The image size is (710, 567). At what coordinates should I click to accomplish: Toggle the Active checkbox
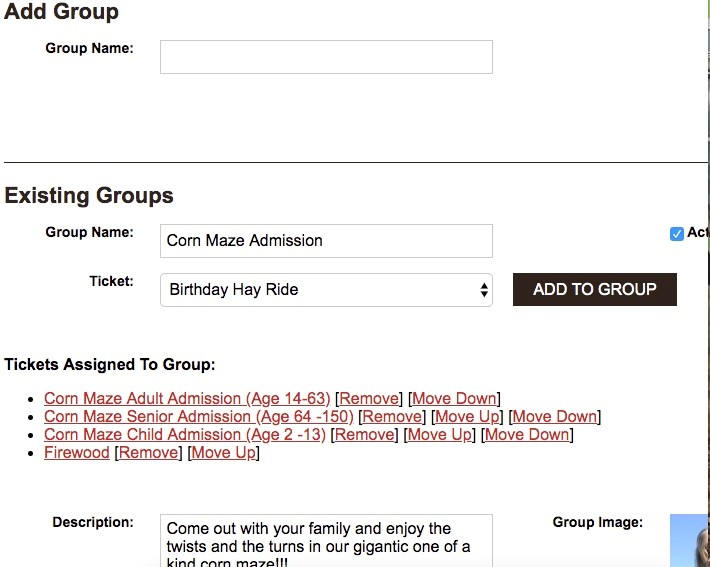pyautogui.click(x=677, y=234)
